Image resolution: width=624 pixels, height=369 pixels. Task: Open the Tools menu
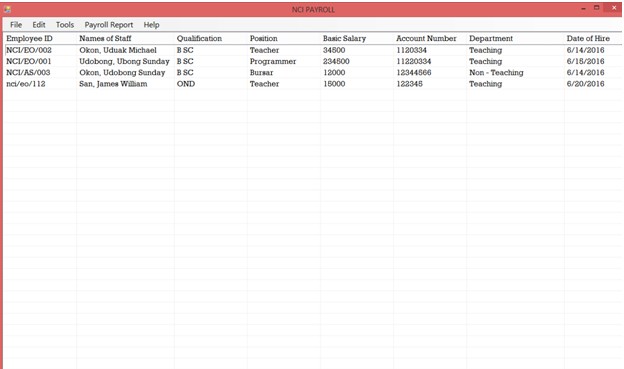tap(65, 25)
